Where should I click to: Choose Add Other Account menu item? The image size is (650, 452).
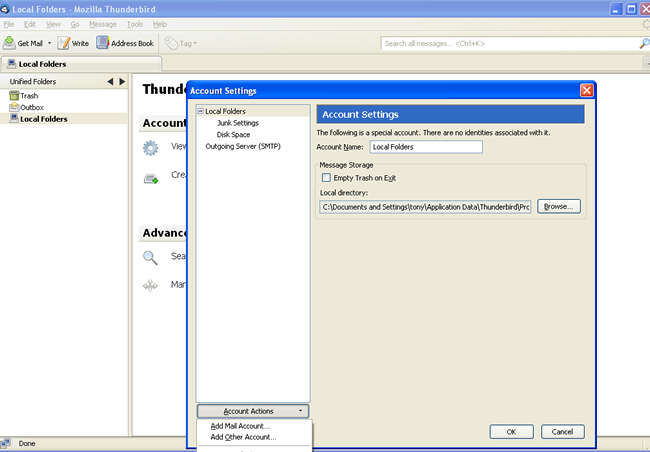coord(243,437)
